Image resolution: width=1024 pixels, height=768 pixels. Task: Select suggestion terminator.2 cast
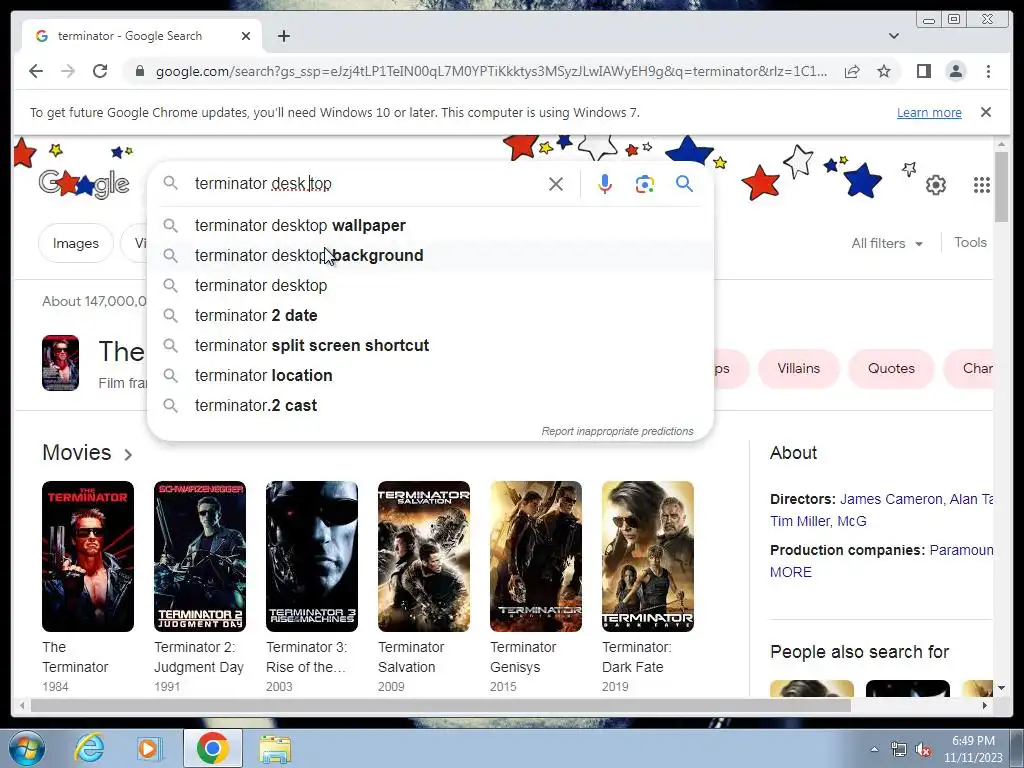click(x=430, y=406)
